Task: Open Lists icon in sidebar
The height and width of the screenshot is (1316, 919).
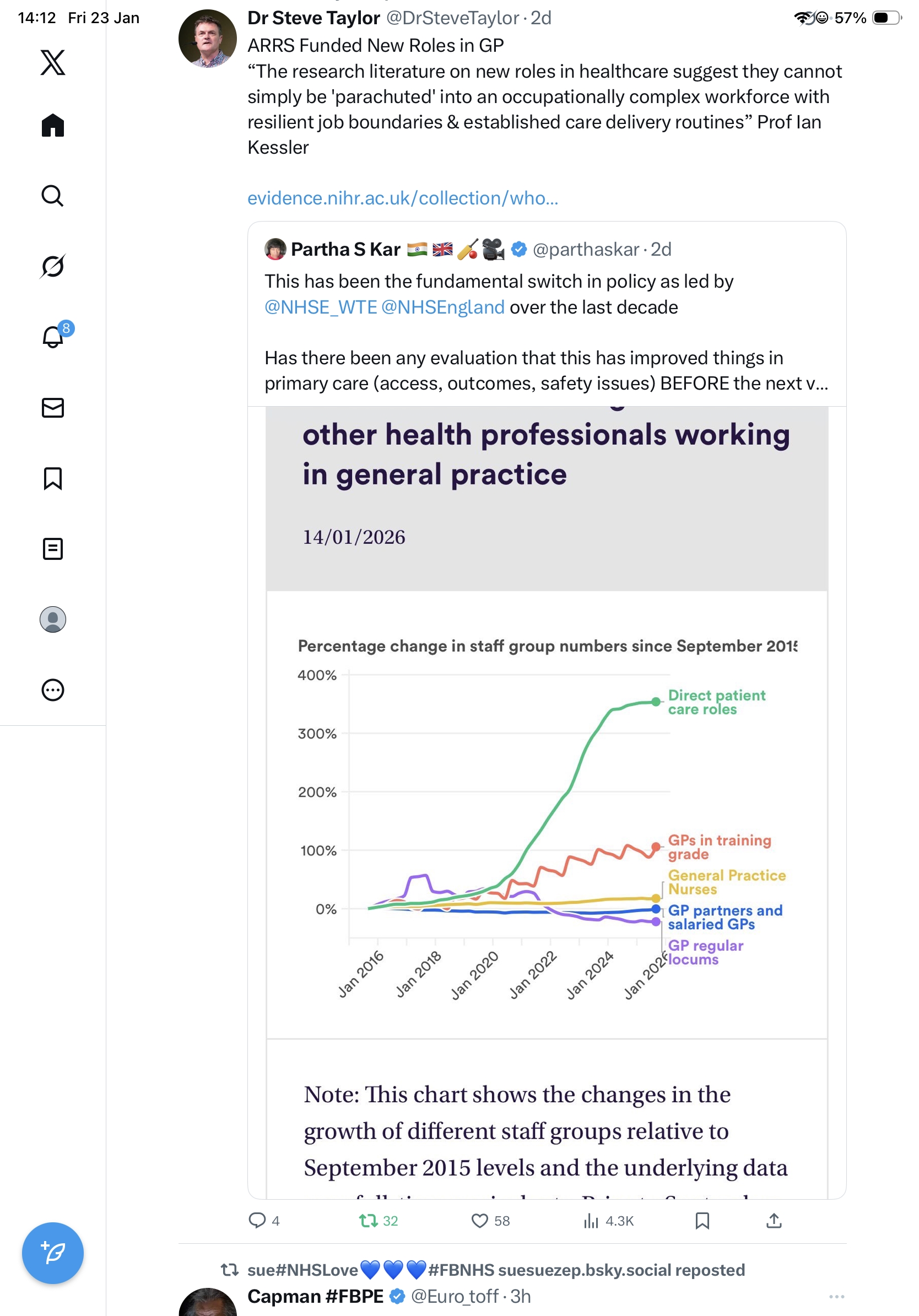Action: pos(53,548)
